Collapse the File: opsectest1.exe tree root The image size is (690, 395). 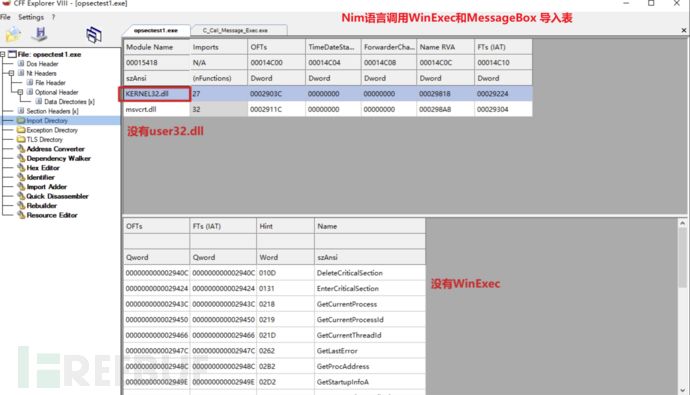pyautogui.click(x=3, y=54)
